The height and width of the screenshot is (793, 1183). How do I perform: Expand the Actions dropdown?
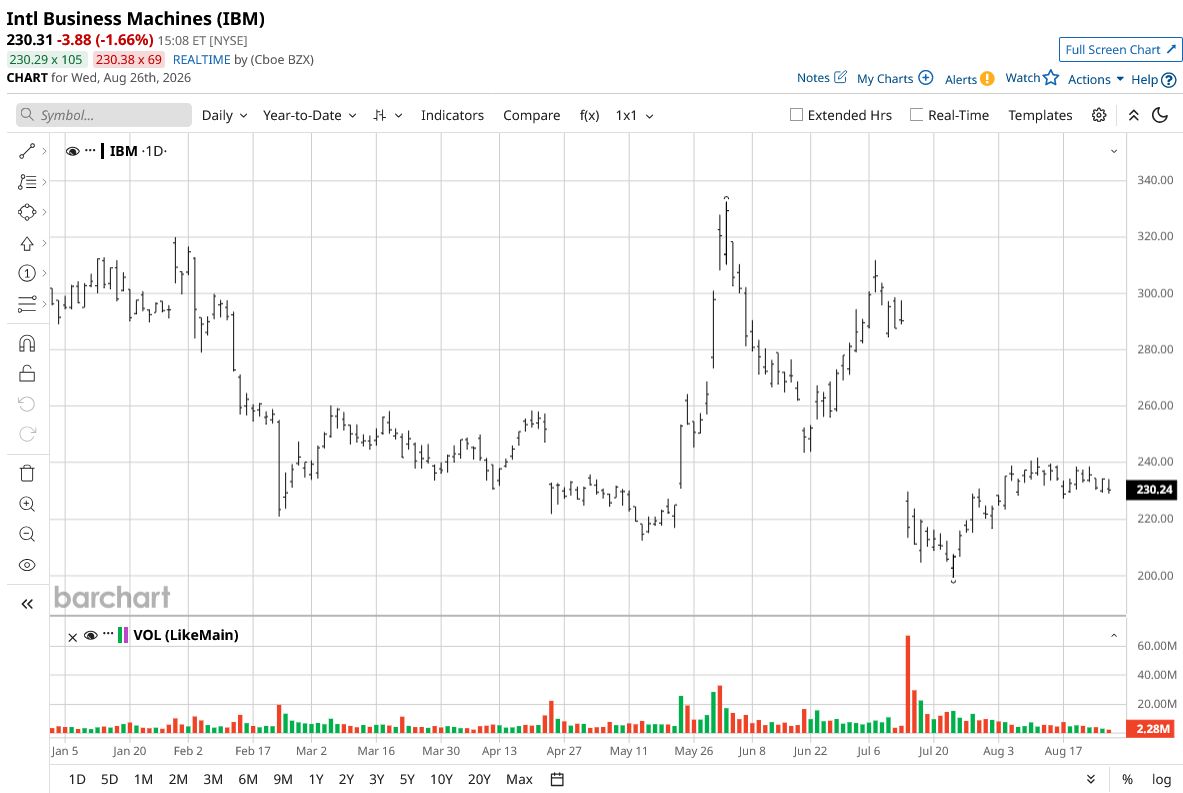pyautogui.click(x=1095, y=79)
